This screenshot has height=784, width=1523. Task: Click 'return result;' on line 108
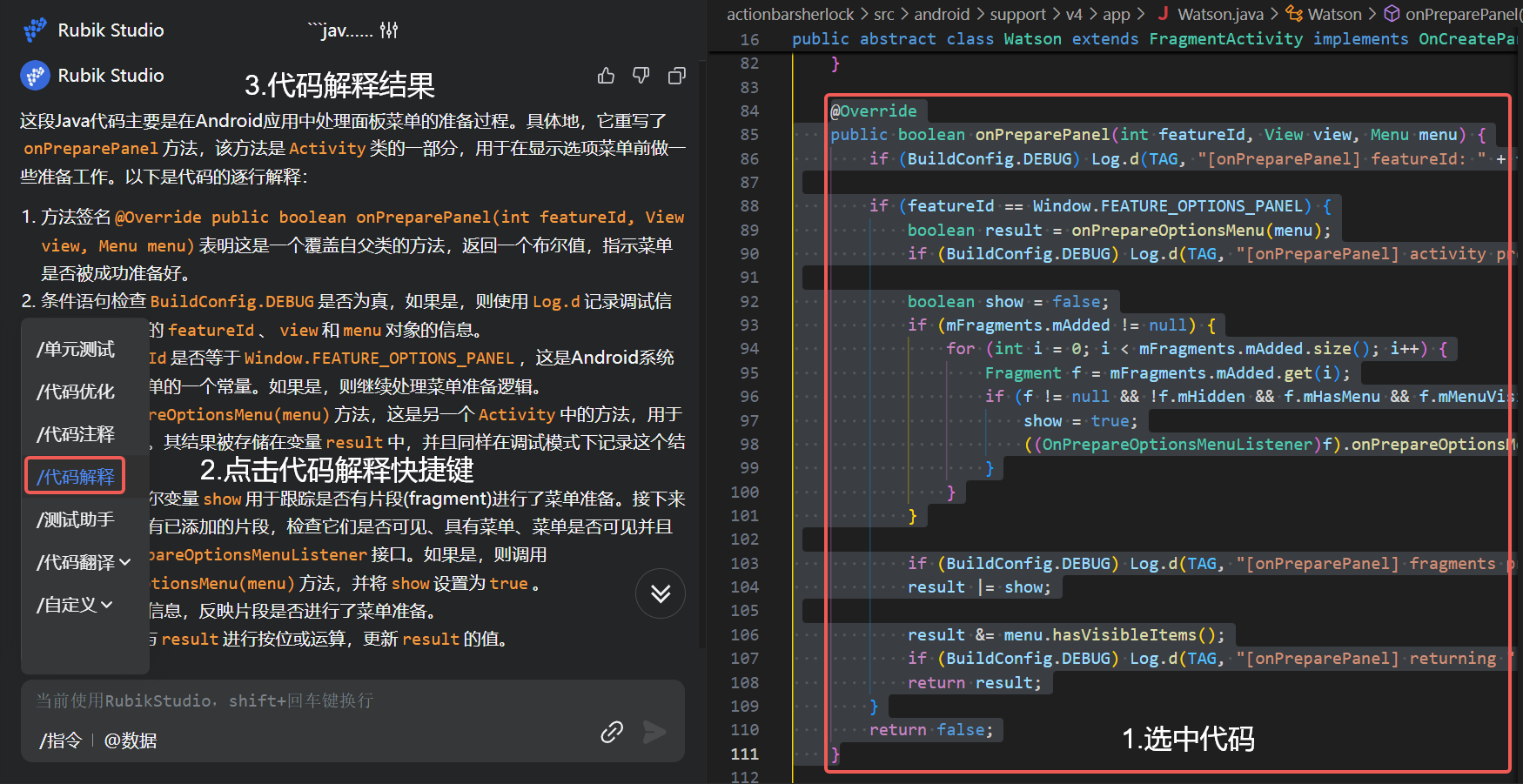975,682
